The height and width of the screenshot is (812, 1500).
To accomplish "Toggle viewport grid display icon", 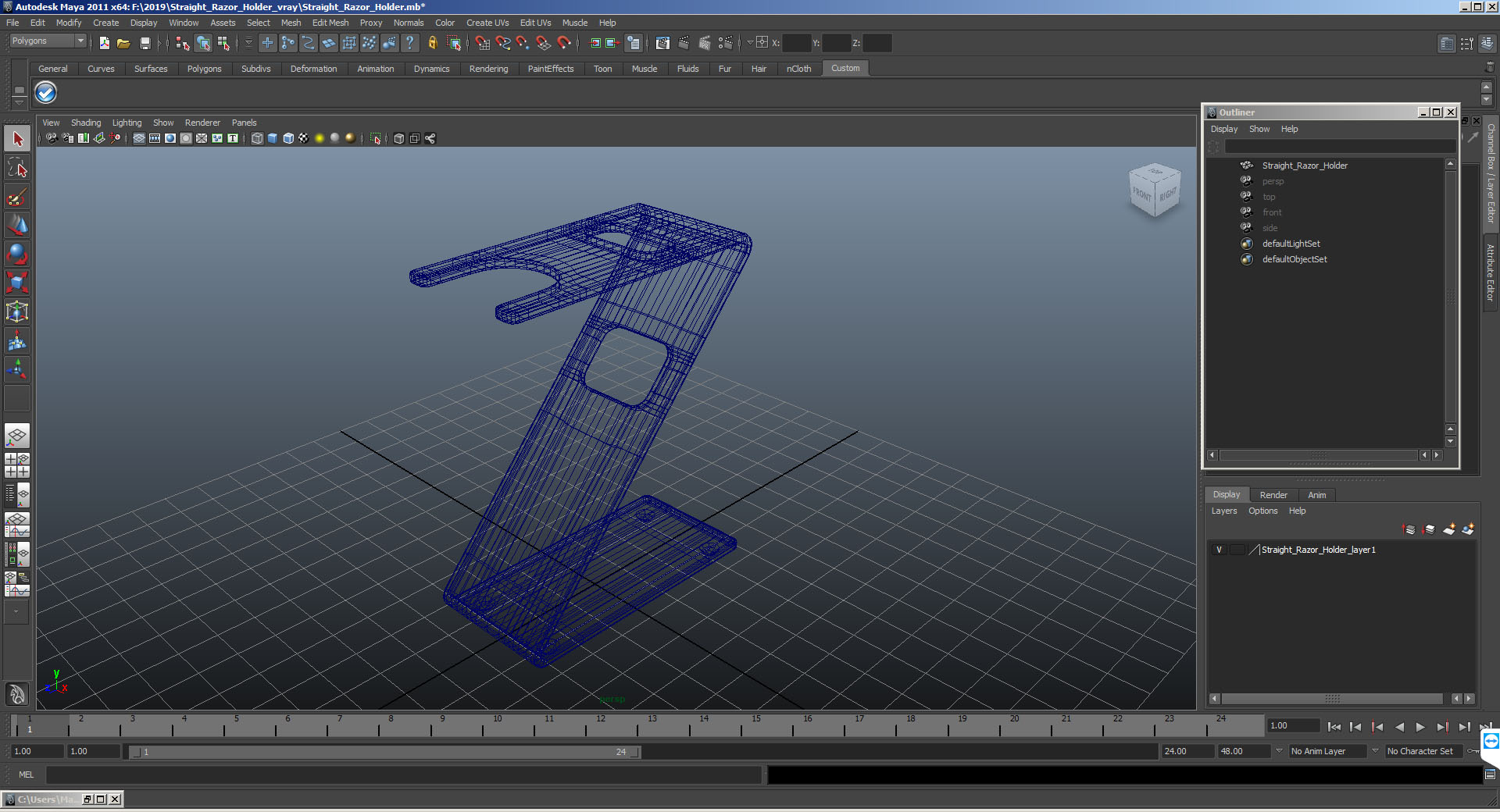I will pyautogui.click(x=139, y=138).
